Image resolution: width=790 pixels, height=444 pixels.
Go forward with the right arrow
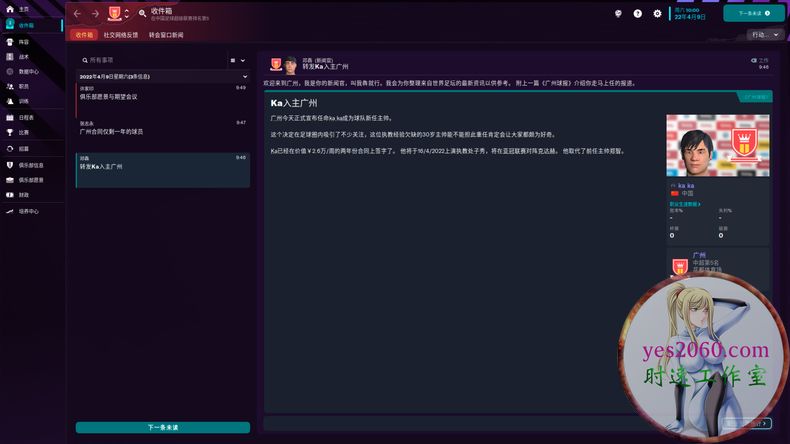point(95,14)
